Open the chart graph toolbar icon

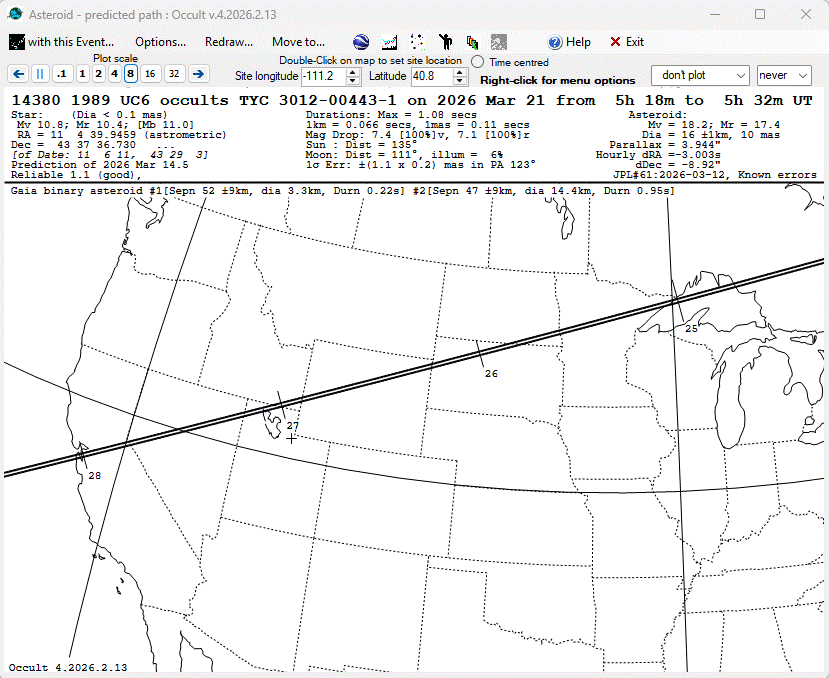tap(390, 42)
